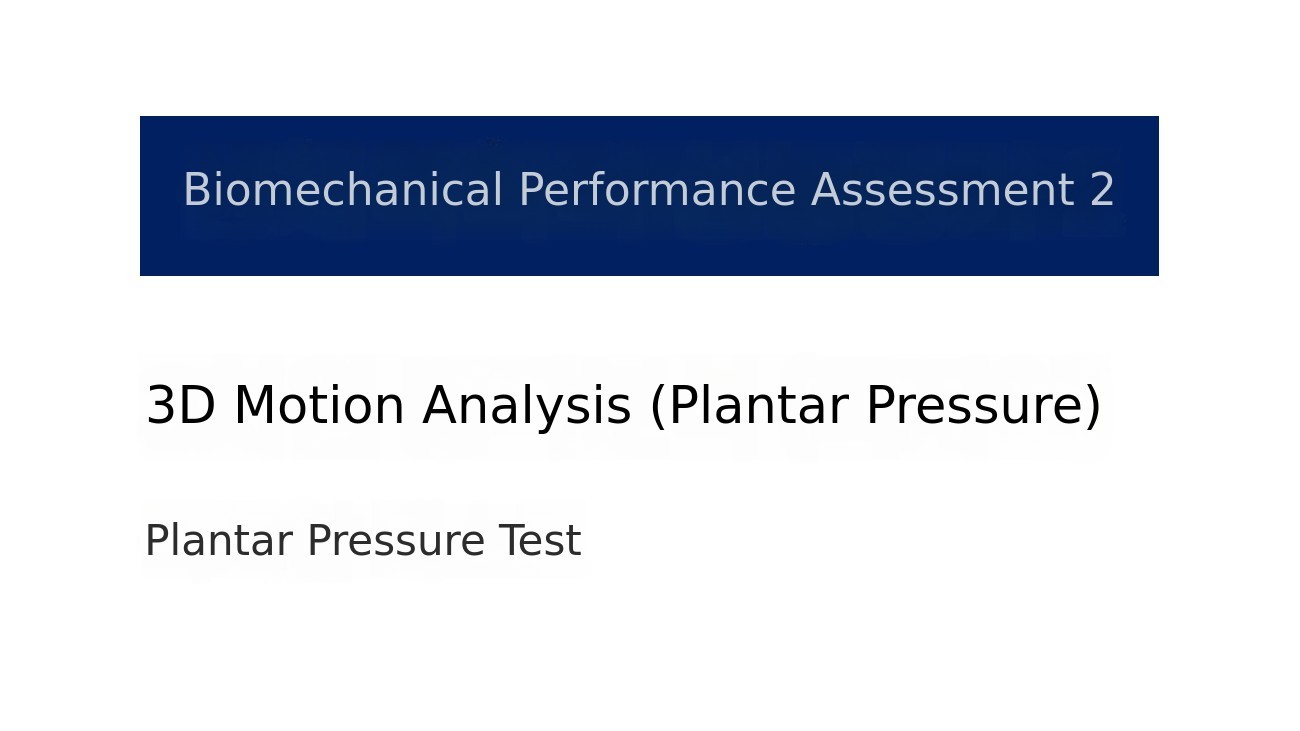Click the letter B starting the banner title
The image size is (1300, 731).
tap(195, 190)
